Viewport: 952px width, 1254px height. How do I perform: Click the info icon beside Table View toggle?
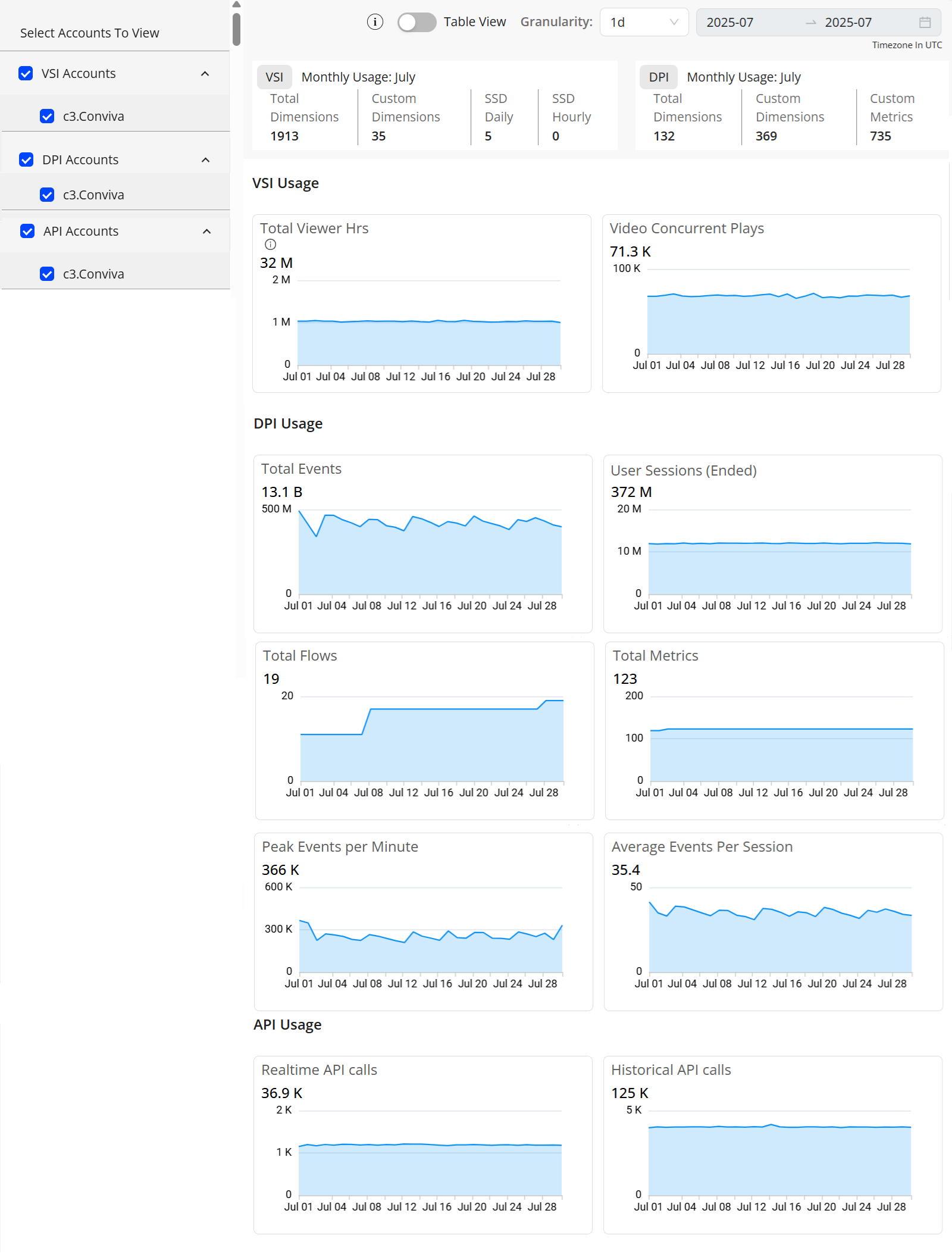pyautogui.click(x=375, y=22)
